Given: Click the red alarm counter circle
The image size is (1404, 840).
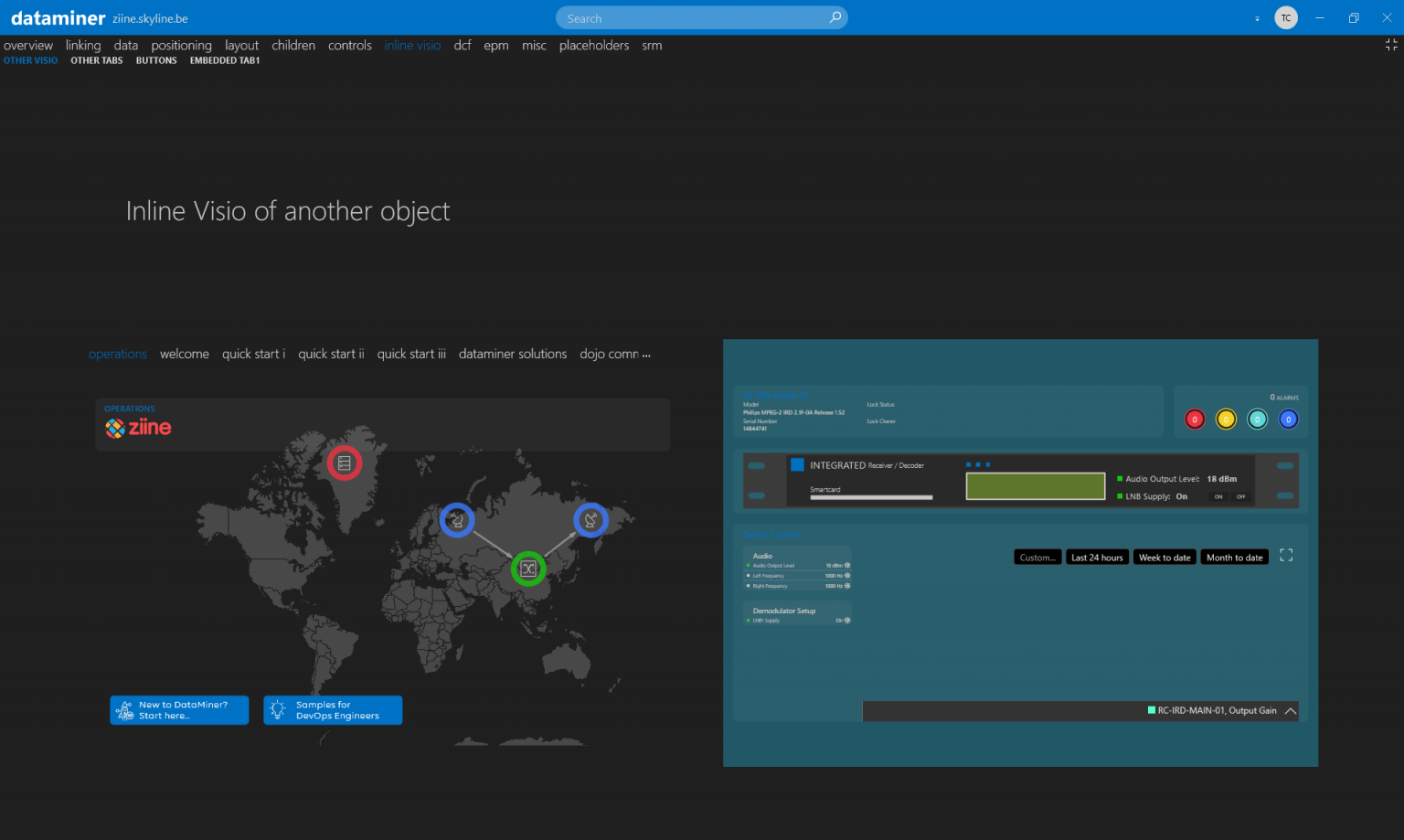Looking at the screenshot, I should pos(1195,420).
